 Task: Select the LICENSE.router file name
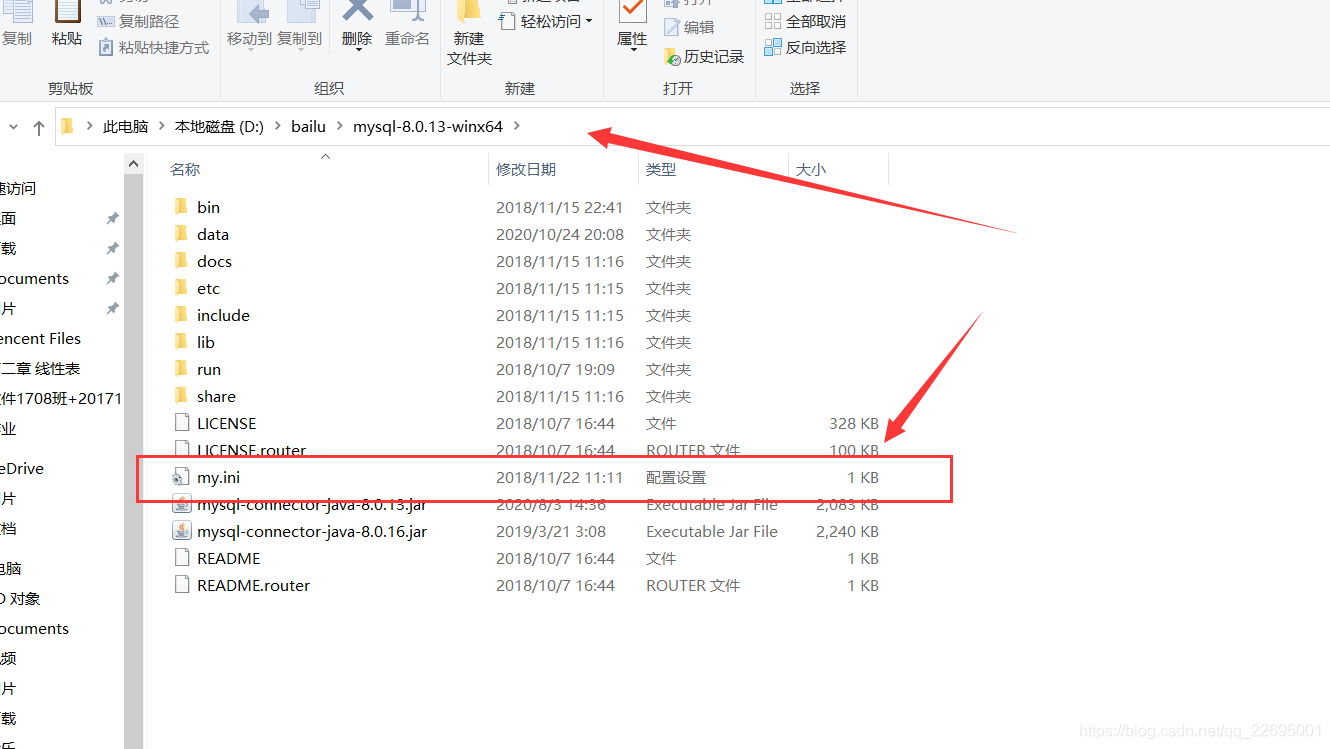coord(252,450)
